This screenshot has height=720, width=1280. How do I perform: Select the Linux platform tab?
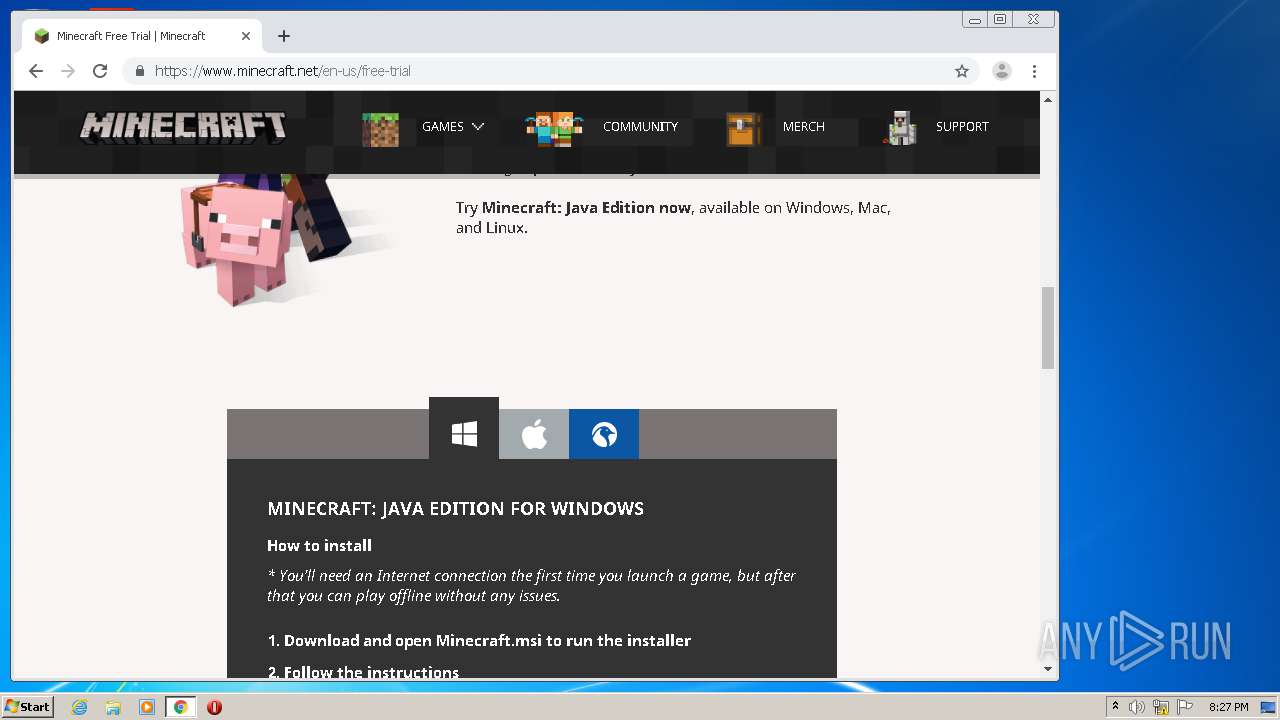point(604,434)
